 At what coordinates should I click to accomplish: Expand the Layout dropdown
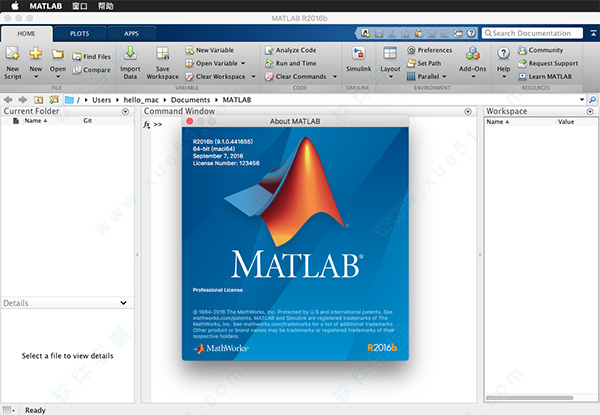tap(391, 77)
